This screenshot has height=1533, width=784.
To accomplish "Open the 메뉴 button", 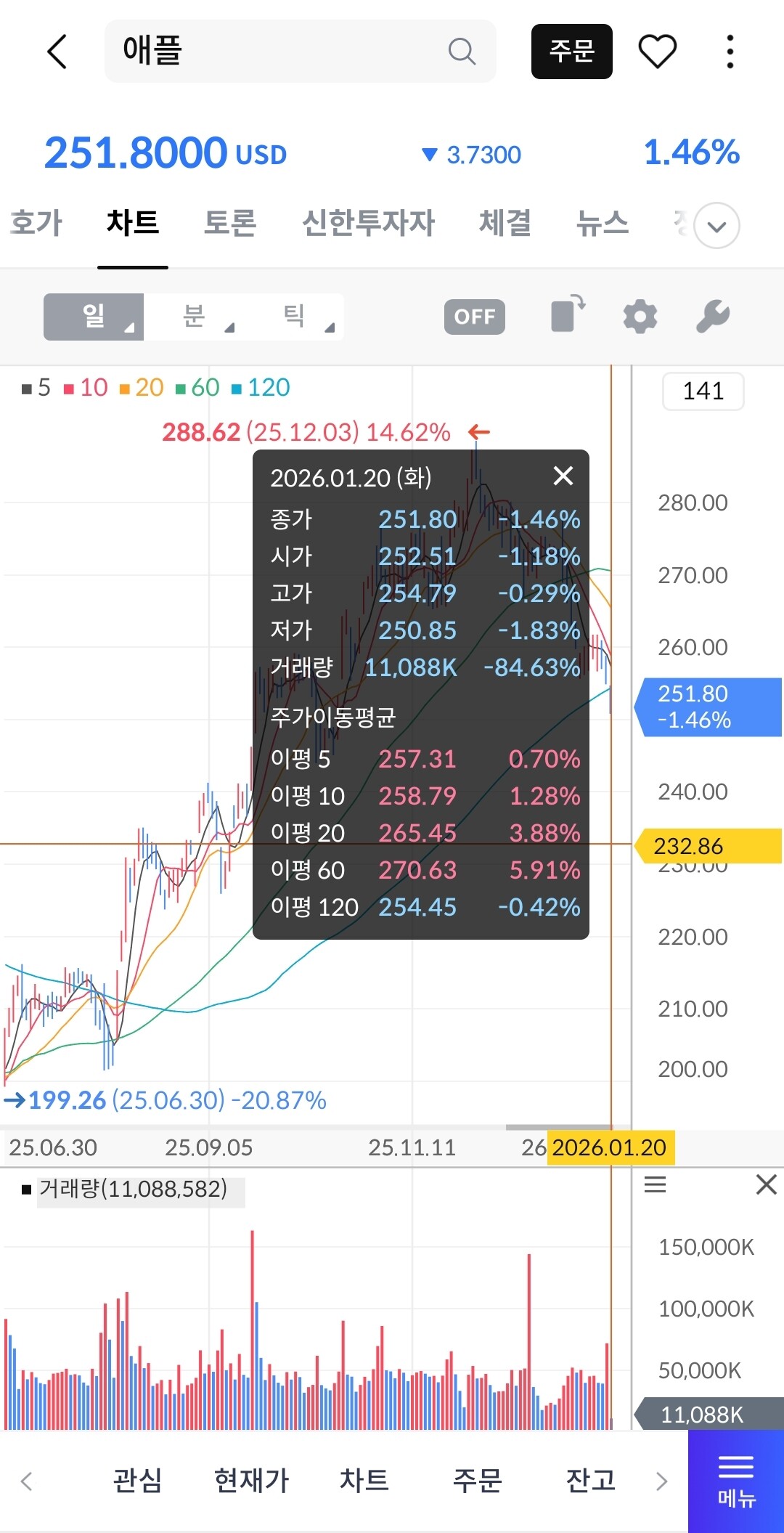I will coord(735,1481).
